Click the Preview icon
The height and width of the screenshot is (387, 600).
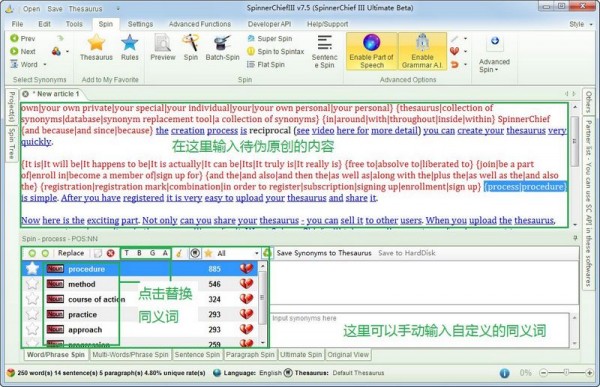point(163,42)
